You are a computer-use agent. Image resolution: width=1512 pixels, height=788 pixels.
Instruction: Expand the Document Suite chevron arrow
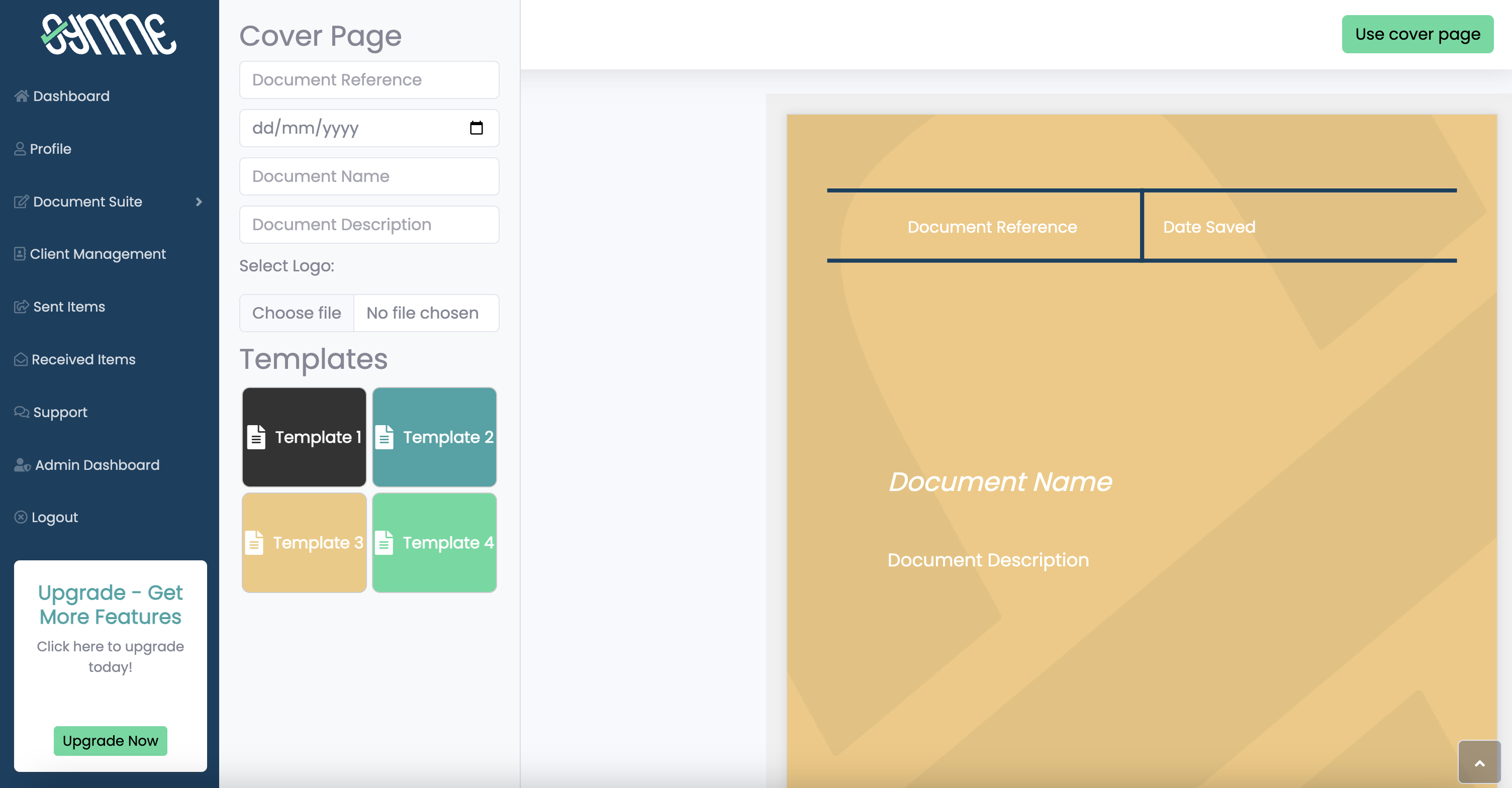(x=199, y=201)
